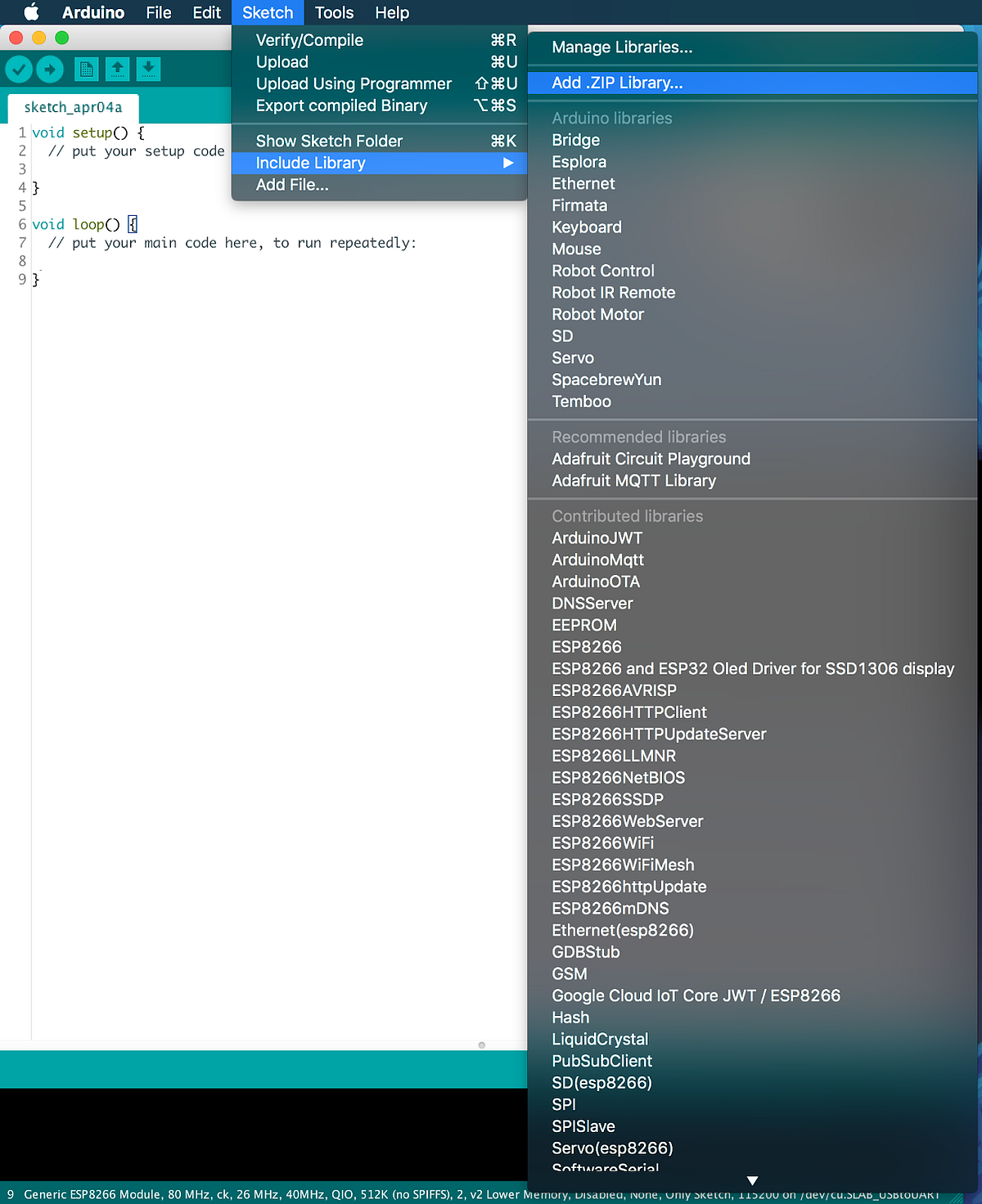This screenshot has height=1204, width=982.
Task: Open the Help menu
Action: pyautogui.click(x=392, y=12)
